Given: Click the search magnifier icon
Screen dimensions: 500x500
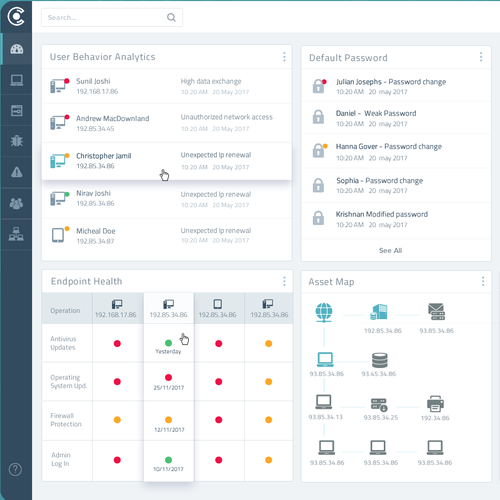Looking at the screenshot, I should [171, 17].
